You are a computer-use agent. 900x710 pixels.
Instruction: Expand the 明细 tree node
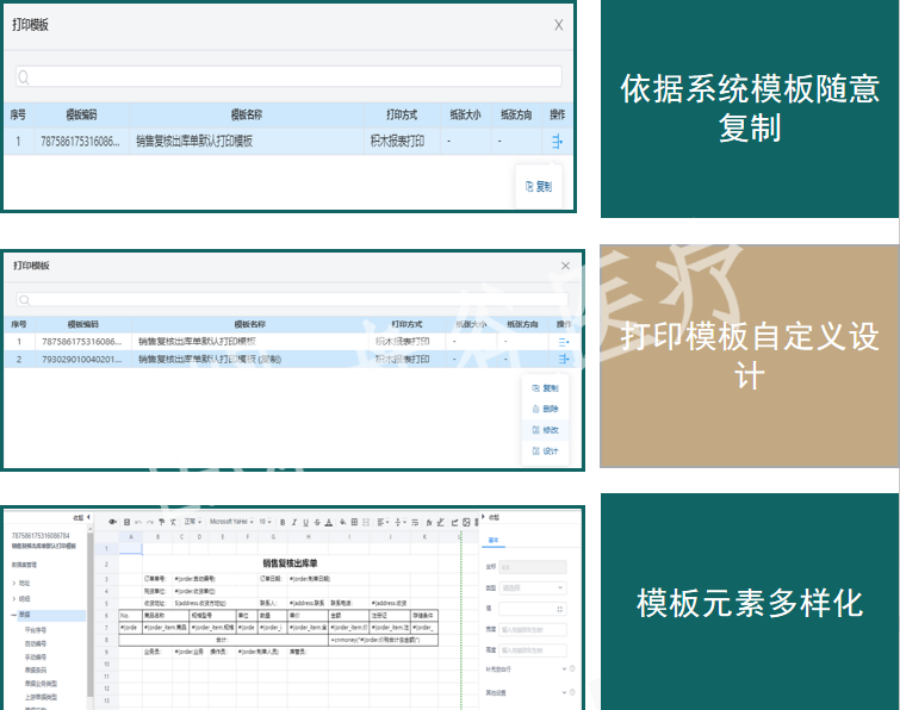14,599
